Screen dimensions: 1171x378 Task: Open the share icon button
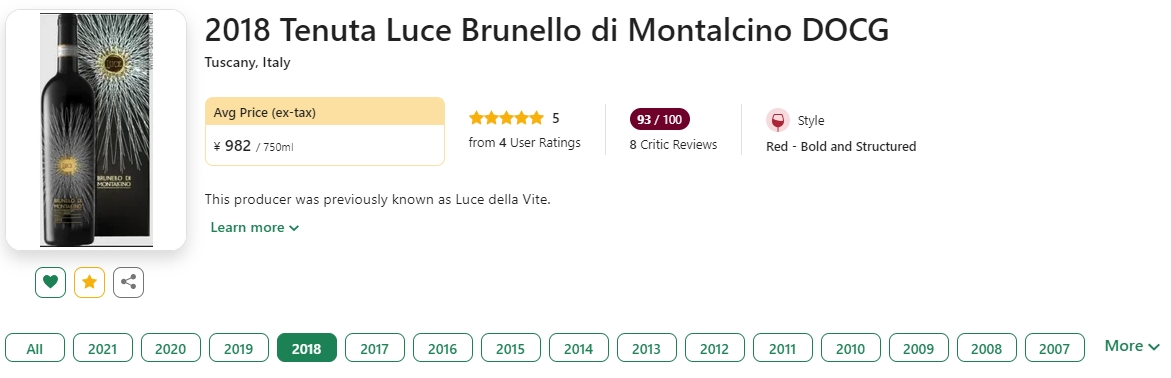[128, 282]
